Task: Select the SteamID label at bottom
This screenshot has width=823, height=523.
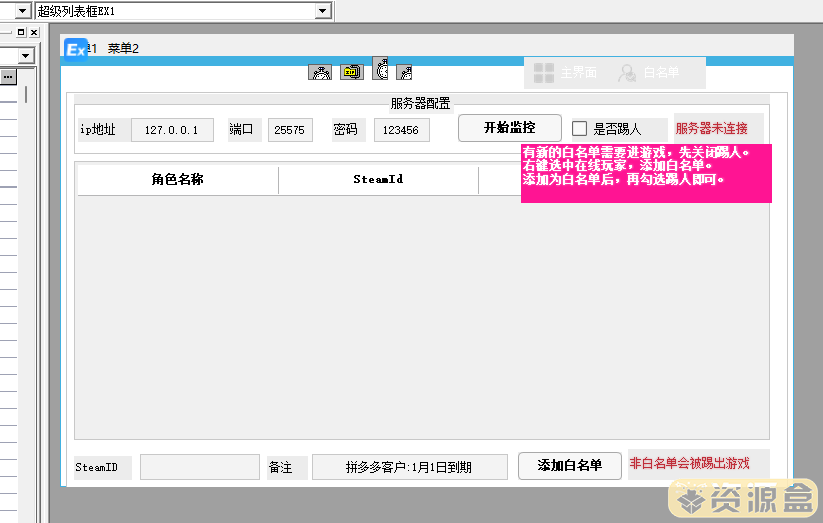Action: pyautogui.click(x=103, y=467)
